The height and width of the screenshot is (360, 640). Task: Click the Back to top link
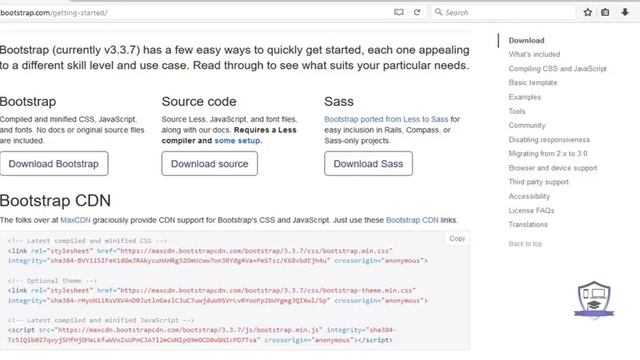click(x=525, y=244)
